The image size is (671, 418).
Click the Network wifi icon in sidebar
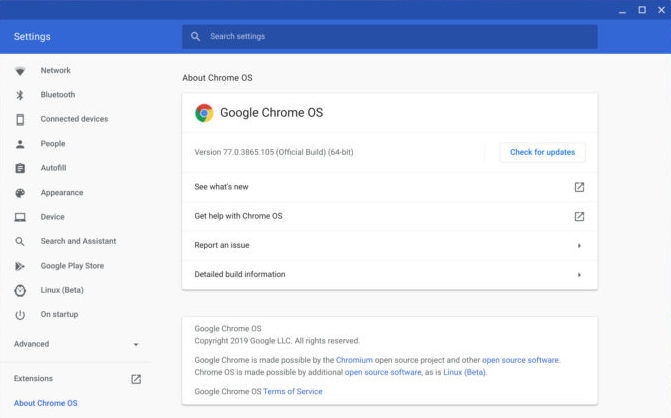(x=20, y=71)
